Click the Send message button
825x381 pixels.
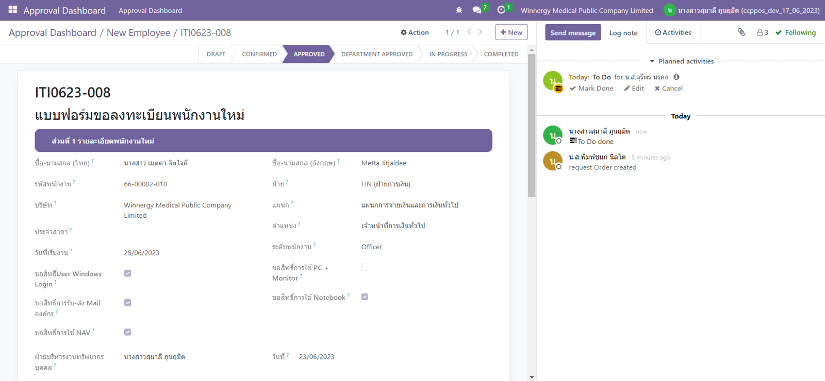pyautogui.click(x=572, y=32)
